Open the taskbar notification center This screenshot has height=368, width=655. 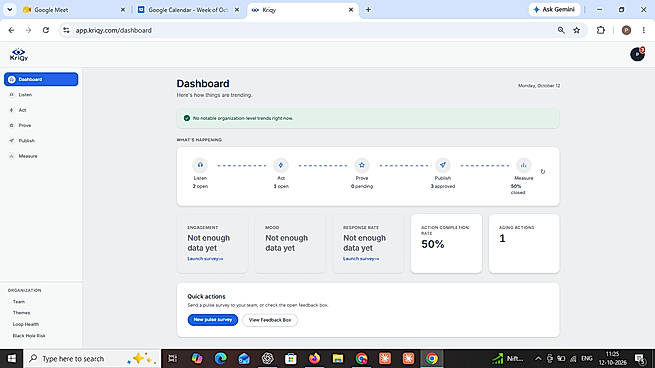tap(640, 358)
